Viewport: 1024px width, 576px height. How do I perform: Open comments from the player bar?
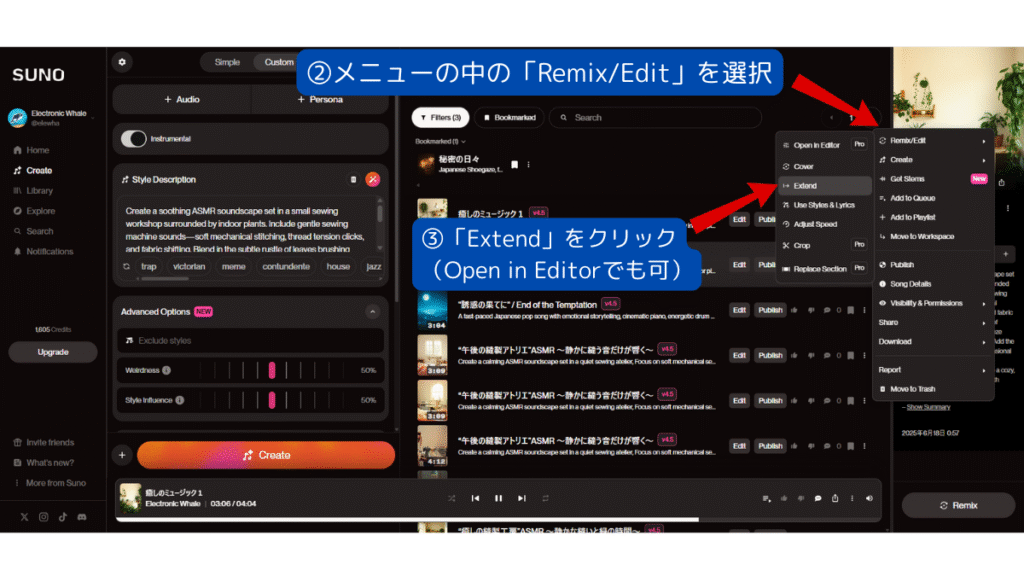click(x=818, y=498)
